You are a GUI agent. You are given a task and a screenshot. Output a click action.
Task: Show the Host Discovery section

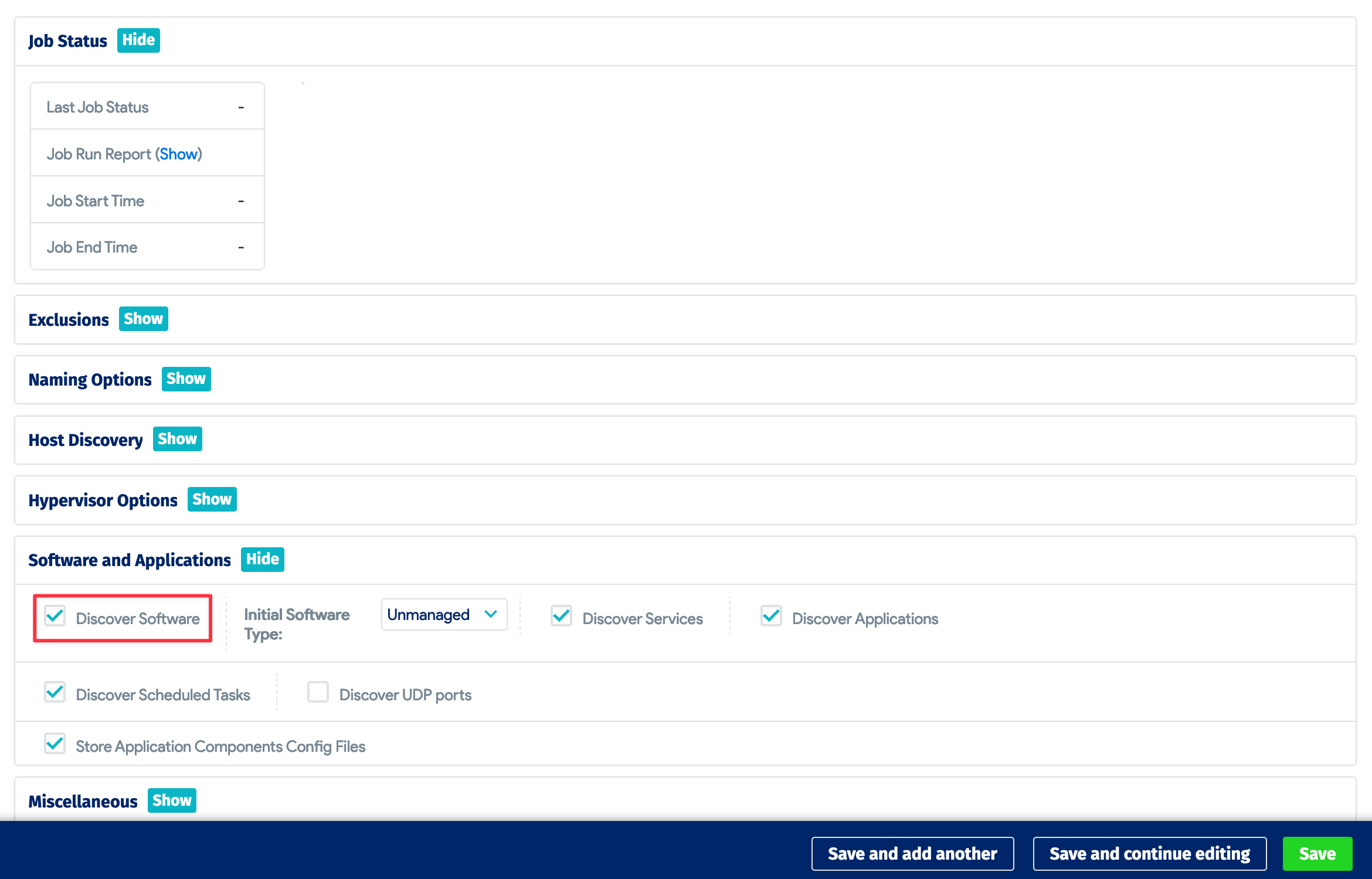click(x=178, y=439)
